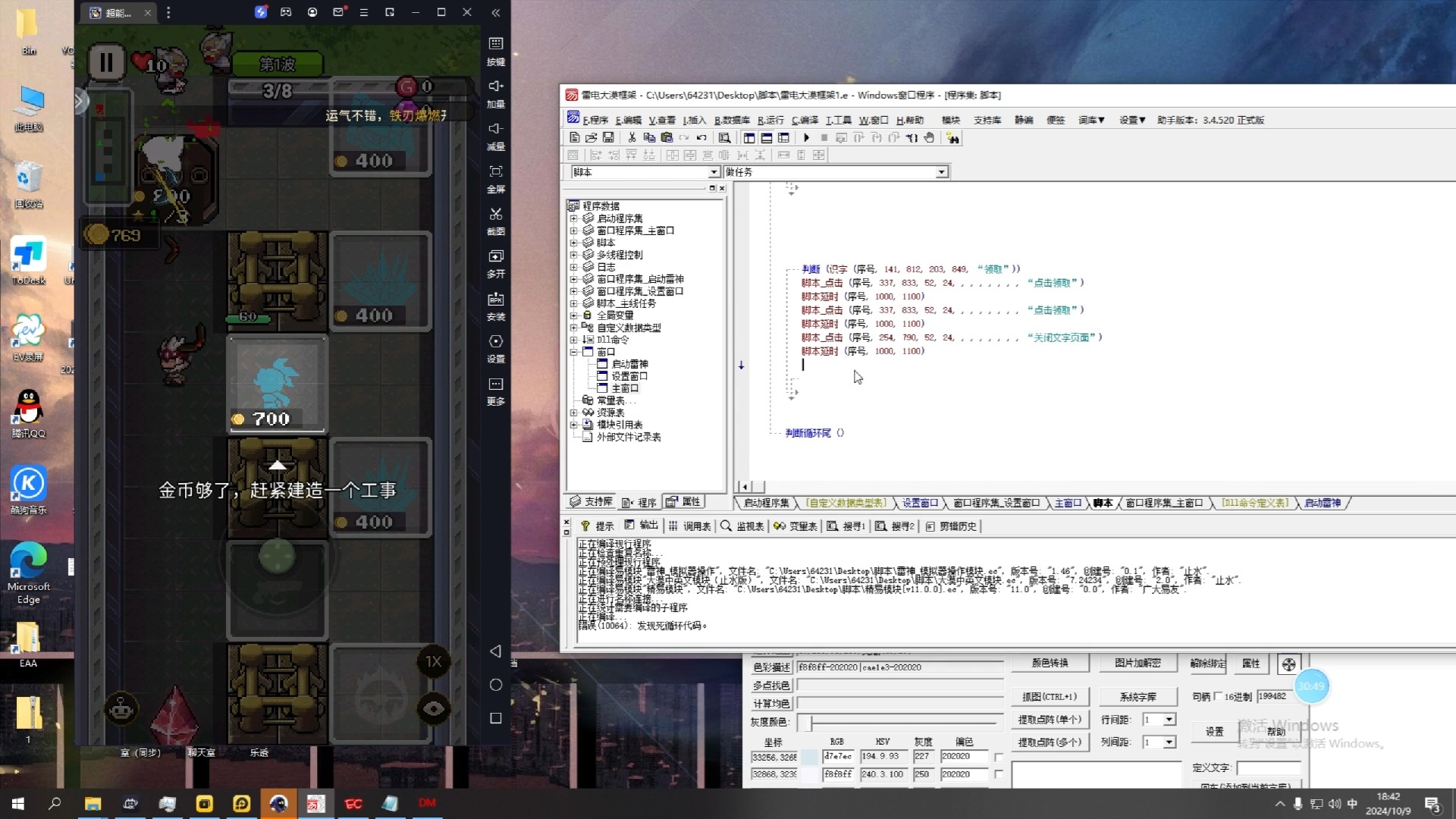
Task: Switch to the 启动雷神 code tab
Action: pyautogui.click(x=1323, y=503)
